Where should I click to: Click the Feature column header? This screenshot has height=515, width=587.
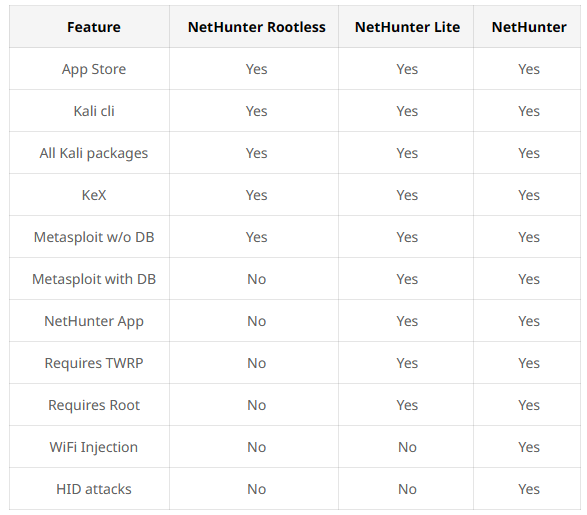point(94,27)
